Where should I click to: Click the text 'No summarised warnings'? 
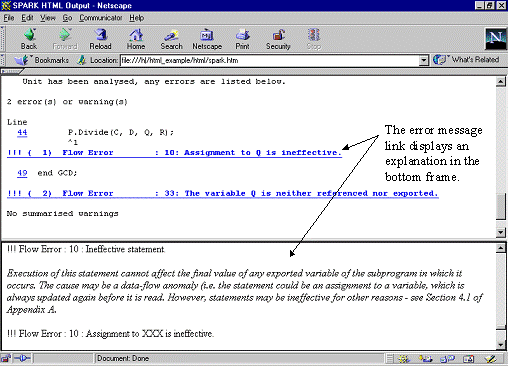[x=62, y=213]
